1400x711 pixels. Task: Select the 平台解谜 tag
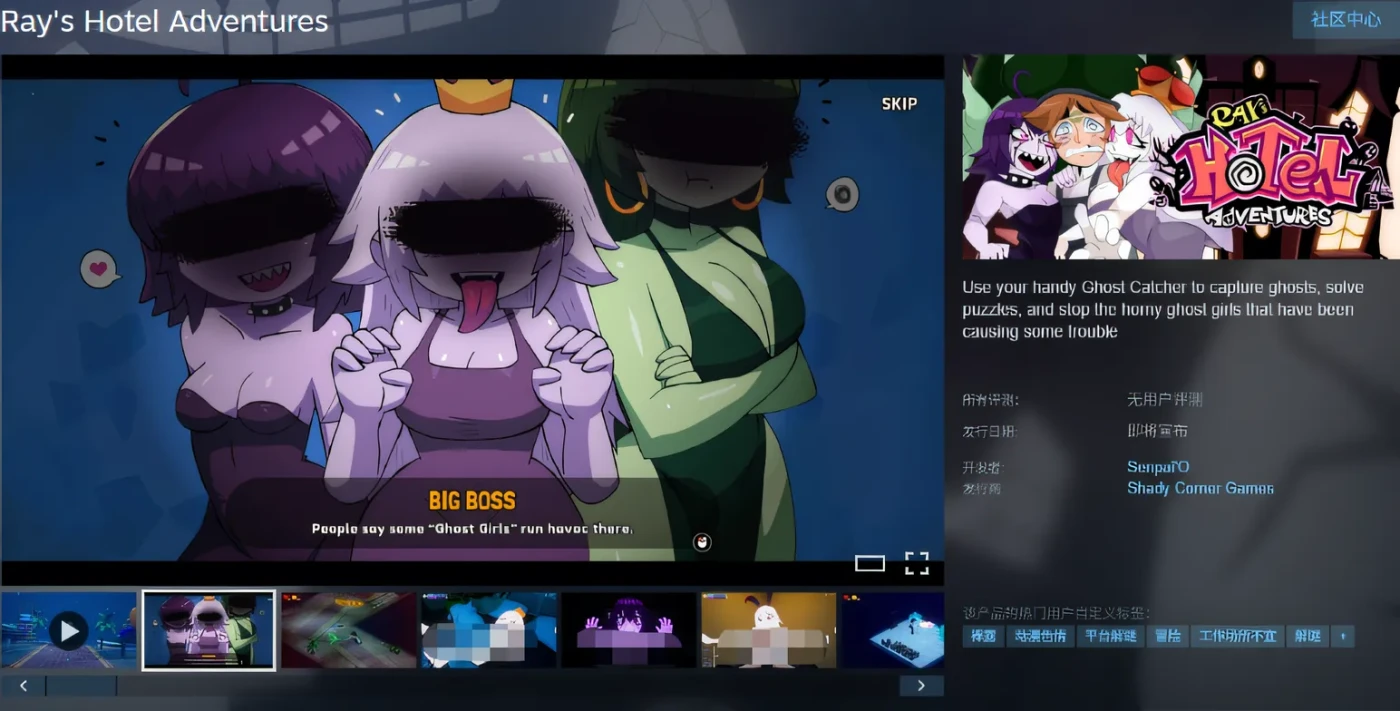tap(1110, 636)
